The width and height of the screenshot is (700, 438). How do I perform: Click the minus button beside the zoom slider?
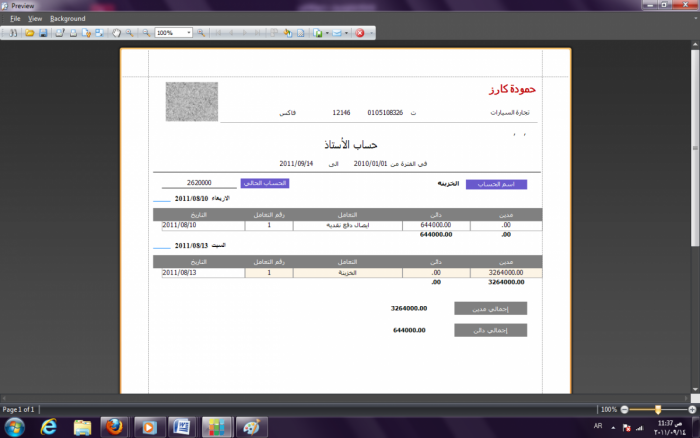pos(625,409)
